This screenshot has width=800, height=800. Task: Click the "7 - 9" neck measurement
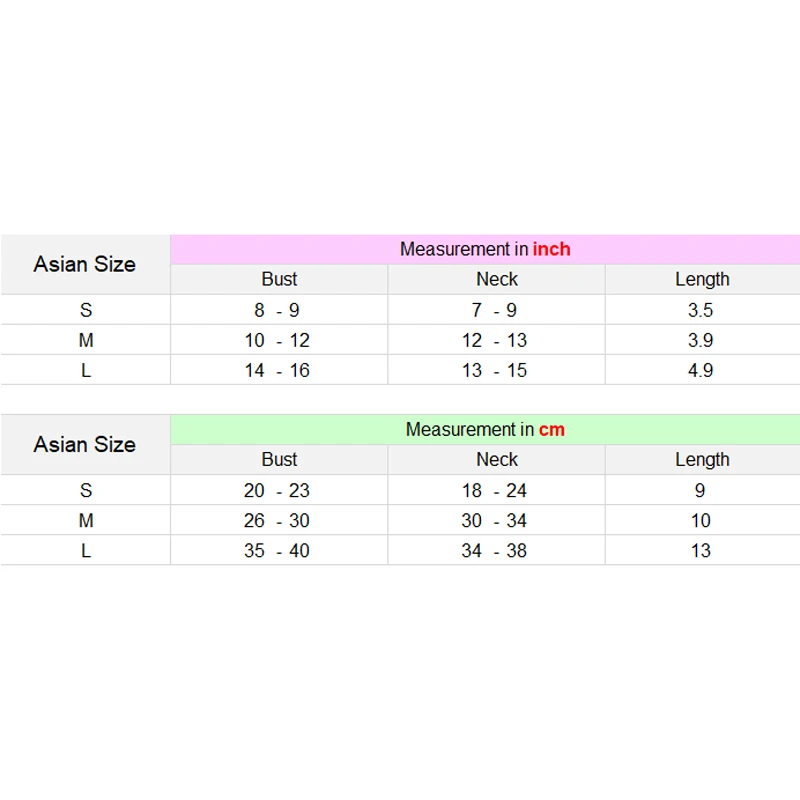coord(494,310)
